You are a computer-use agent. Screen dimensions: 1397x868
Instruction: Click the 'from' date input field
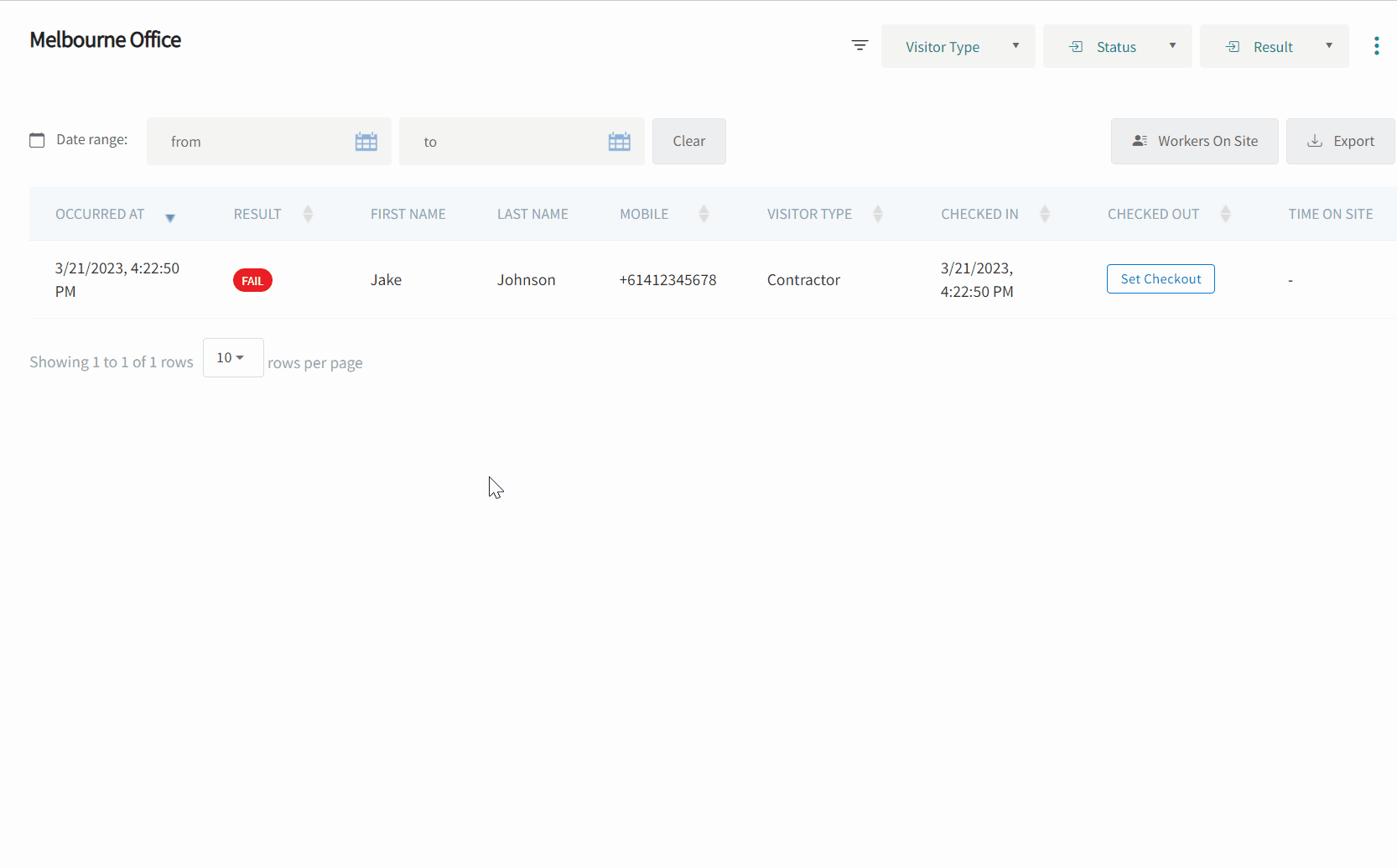tap(252, 142)
